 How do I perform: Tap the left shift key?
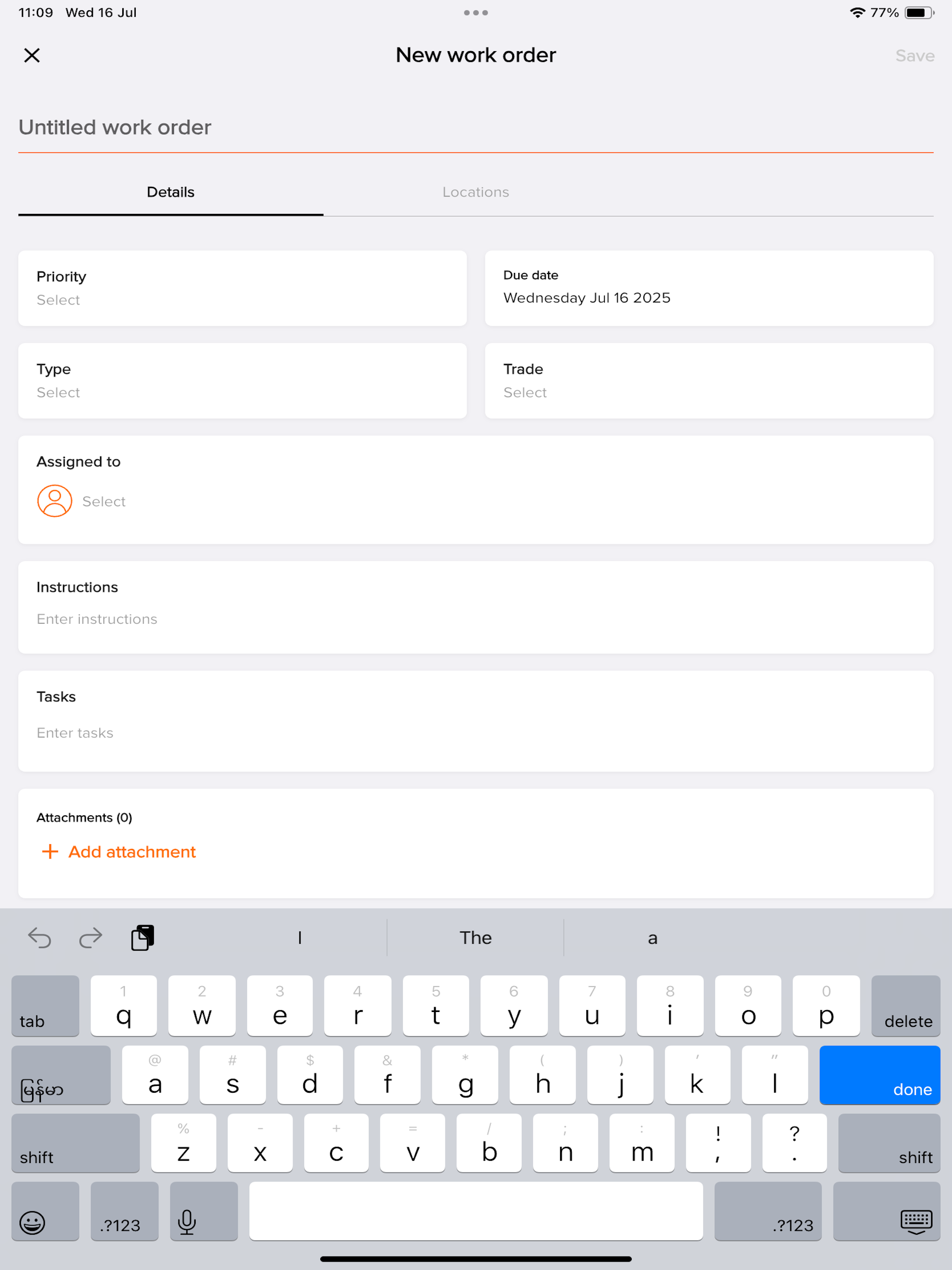[x=75, y=1143]
